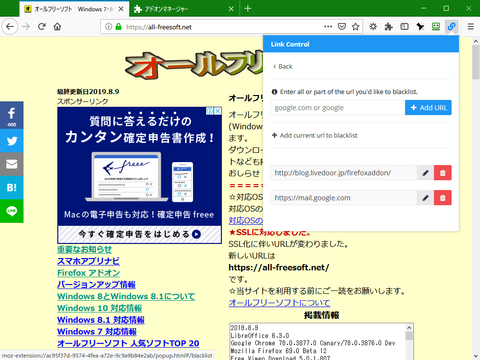Click the gear extension icon in toolbar
This screenshot has height=360, width=480.
tap(373, 27)
